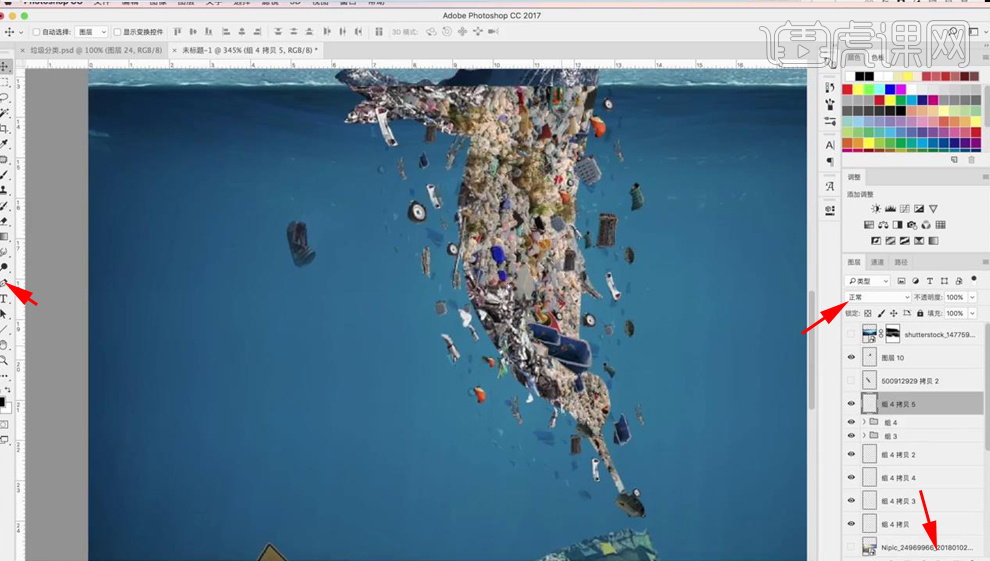Add an Invert adjustment
Image resolution: width=990 pixels, height=561 pixels.
click(876, 240)
